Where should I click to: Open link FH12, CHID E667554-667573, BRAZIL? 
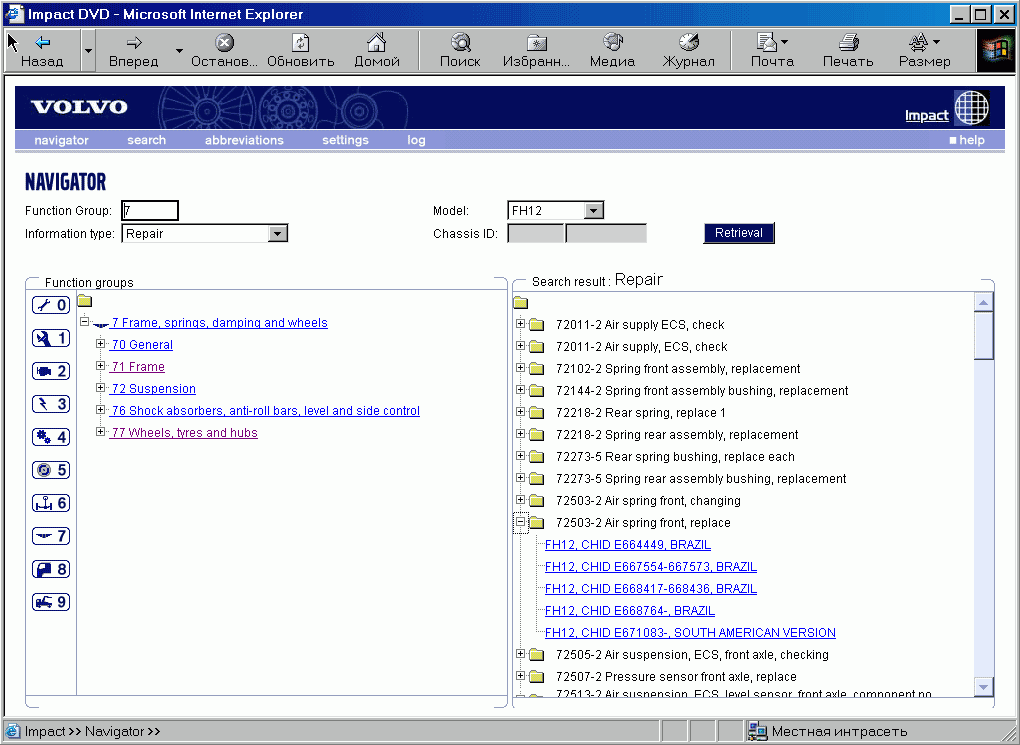(x=651, y=567)
